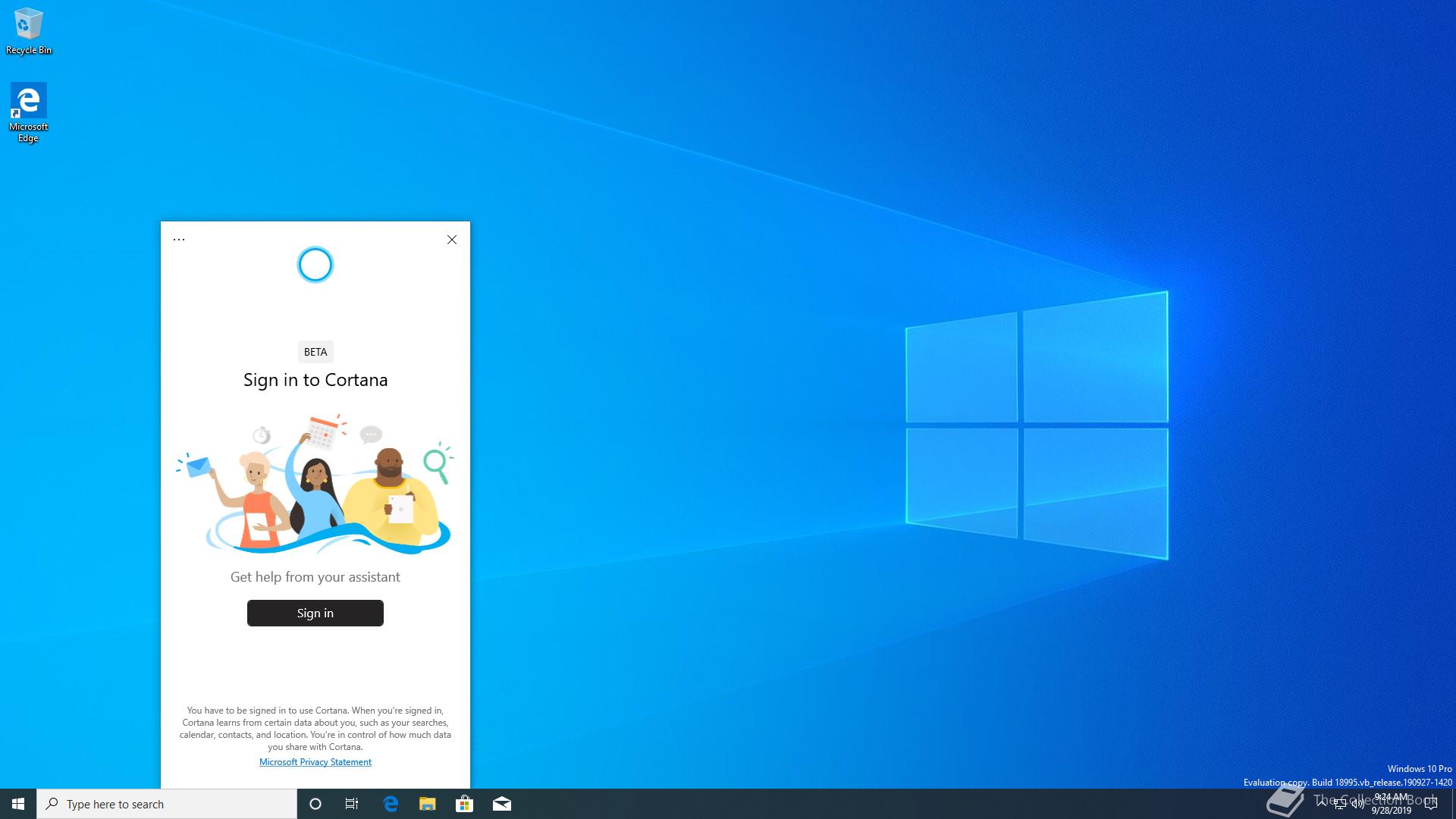The width and height of the screenshot is (1456, 819).
Task: Click the BETA badge label
Action: point(315,352)
